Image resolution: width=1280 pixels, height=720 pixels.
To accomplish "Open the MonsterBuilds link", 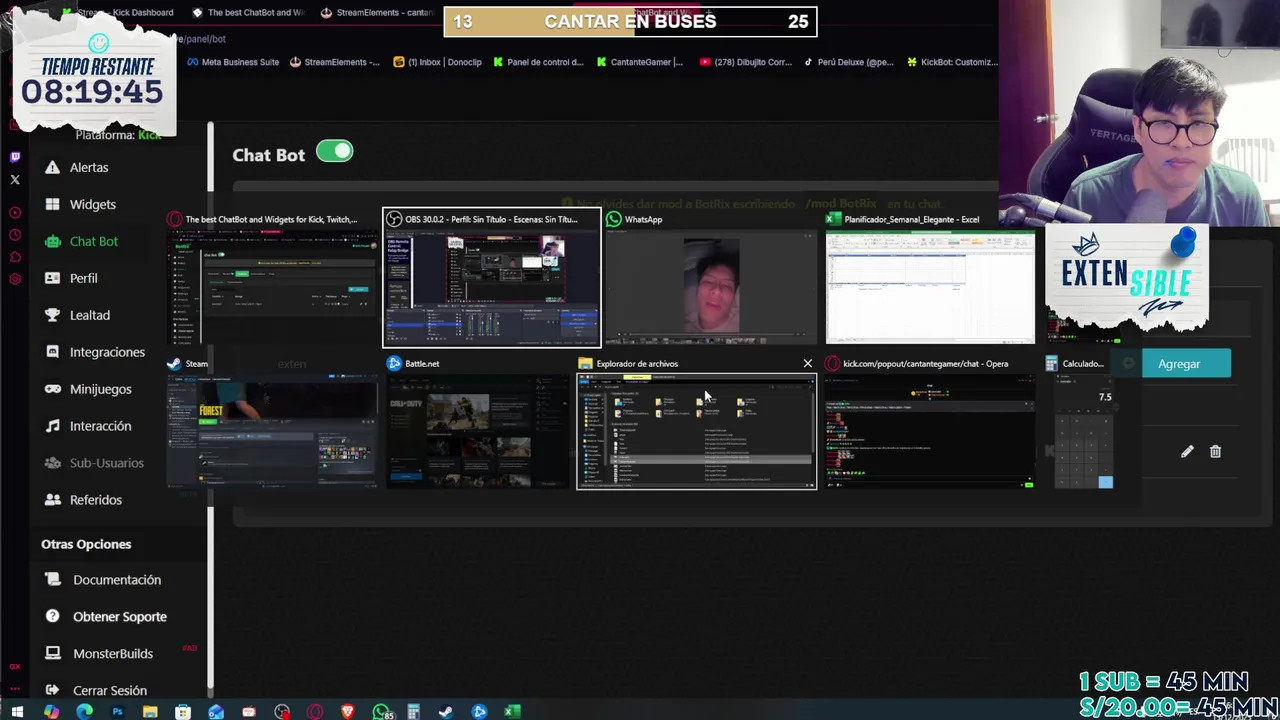I will tap(100, 654).
